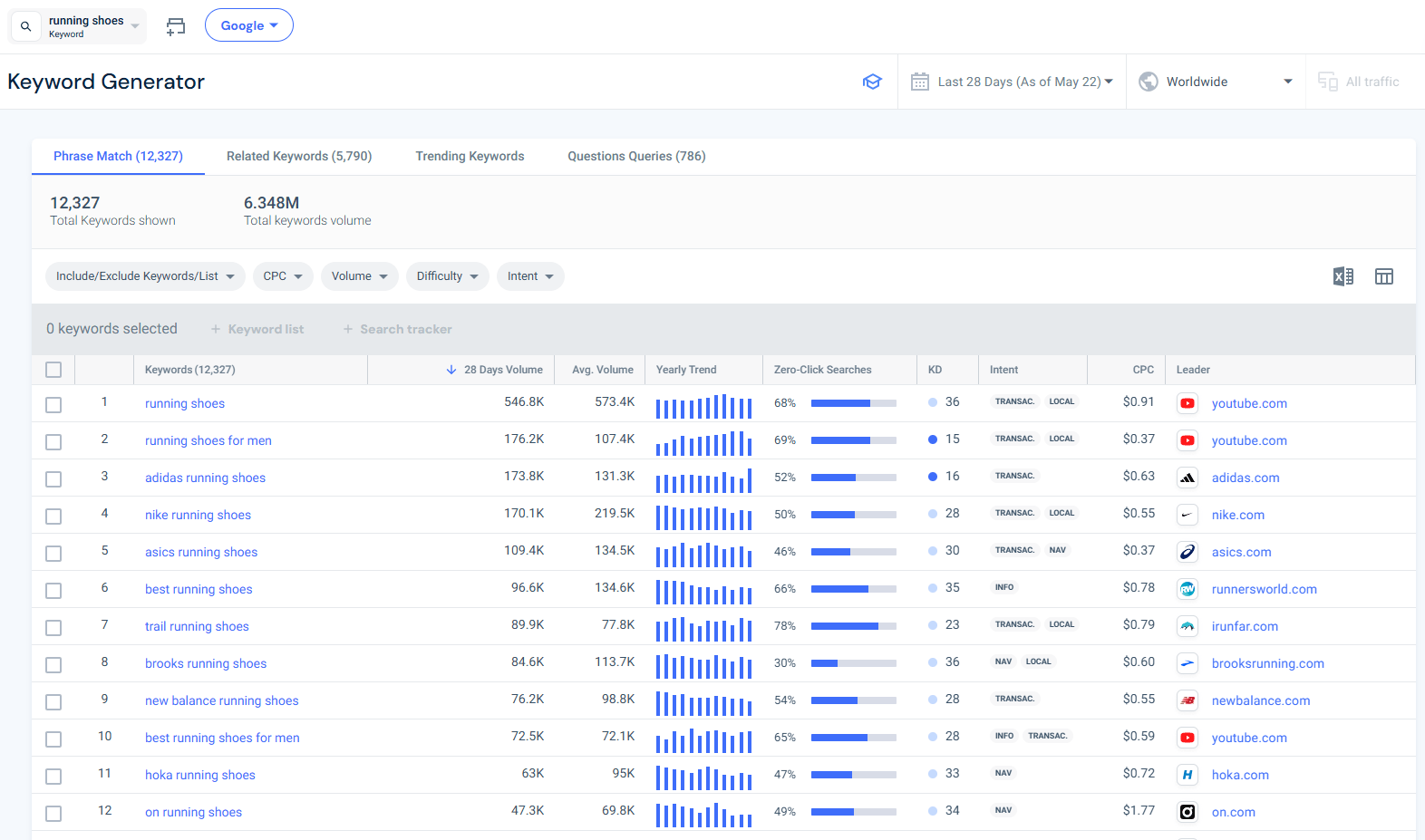This screenshot has width=1425, height=840.
Task: Switch to Phrase Match tab
Action: click(x=118, y=156)
